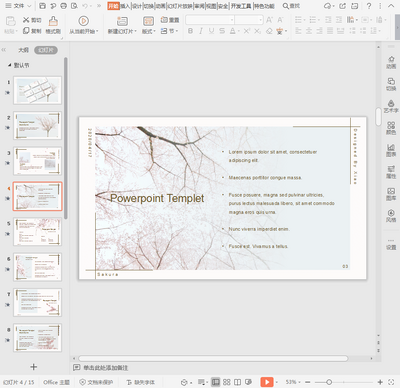Screen dimensions: 400x388
Task: Click the Format Painter (格式刷) brush icon
Action: click(x=53, y=21)
